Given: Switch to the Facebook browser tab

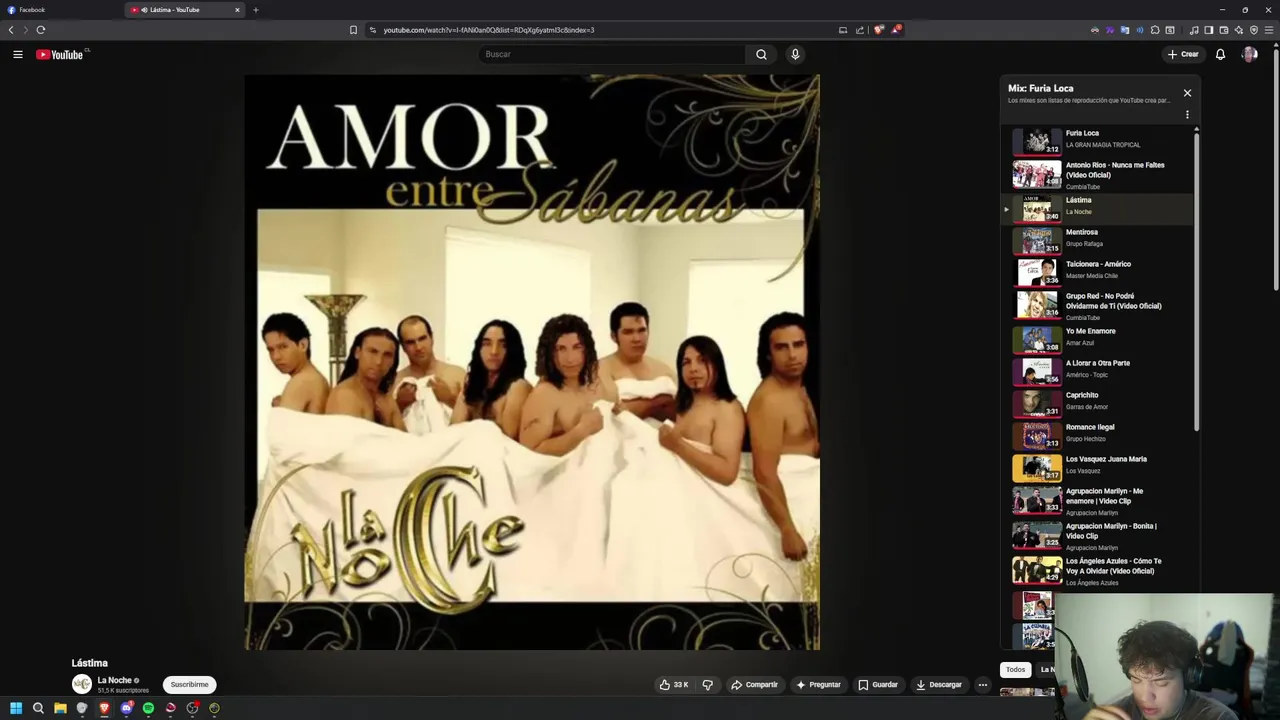Looking at the screenshot, I should point(60,10).
